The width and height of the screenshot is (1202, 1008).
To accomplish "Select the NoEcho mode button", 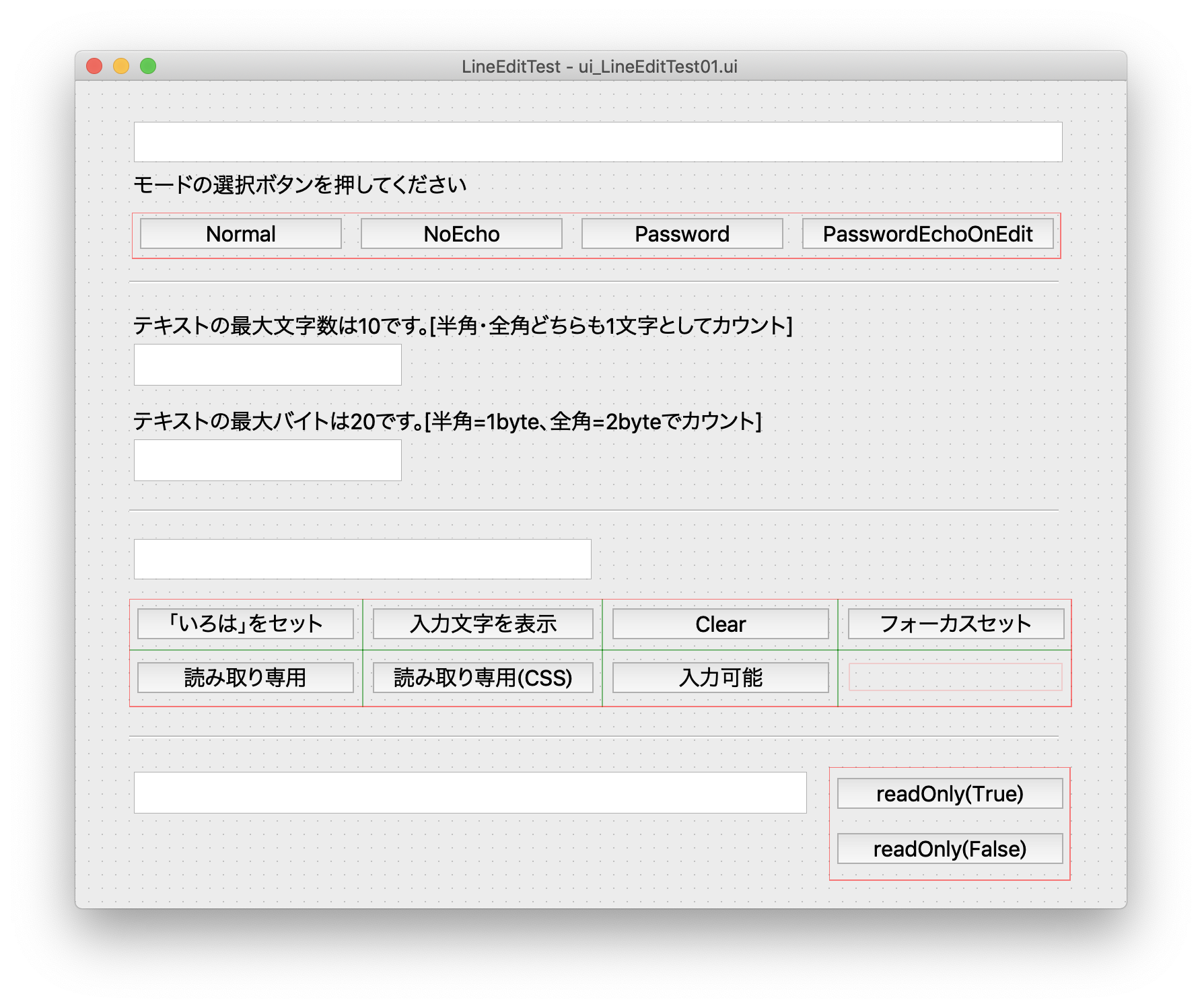I will 461,233.
